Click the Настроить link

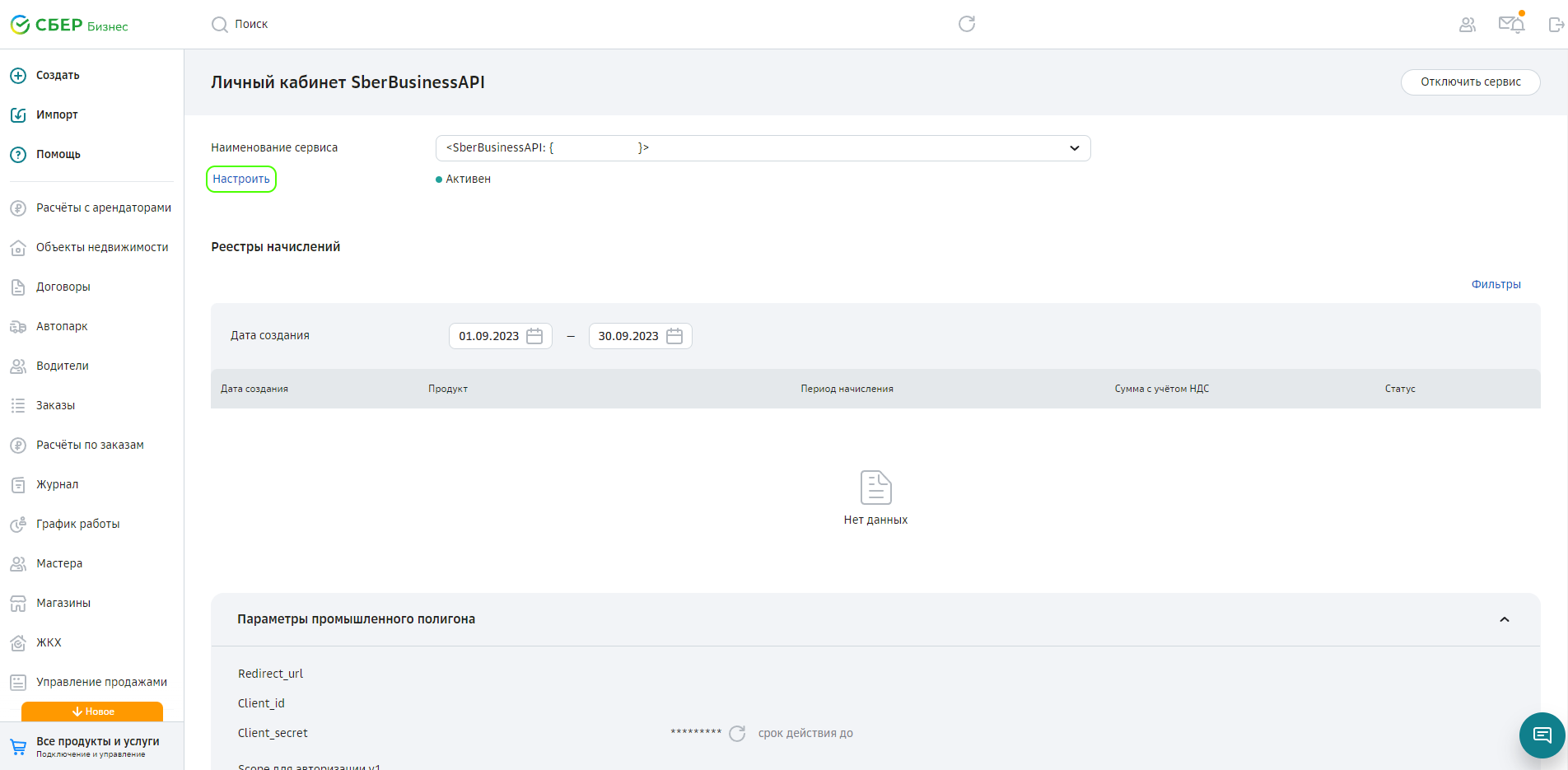[x=241, y=180]
